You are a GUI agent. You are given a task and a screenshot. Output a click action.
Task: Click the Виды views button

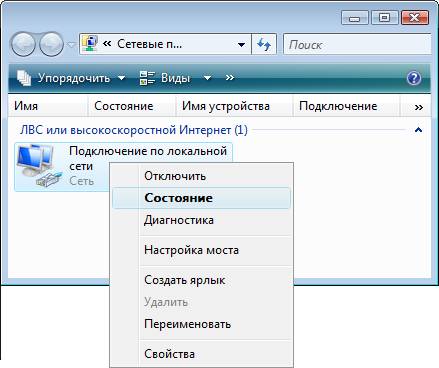click(165, 78)
